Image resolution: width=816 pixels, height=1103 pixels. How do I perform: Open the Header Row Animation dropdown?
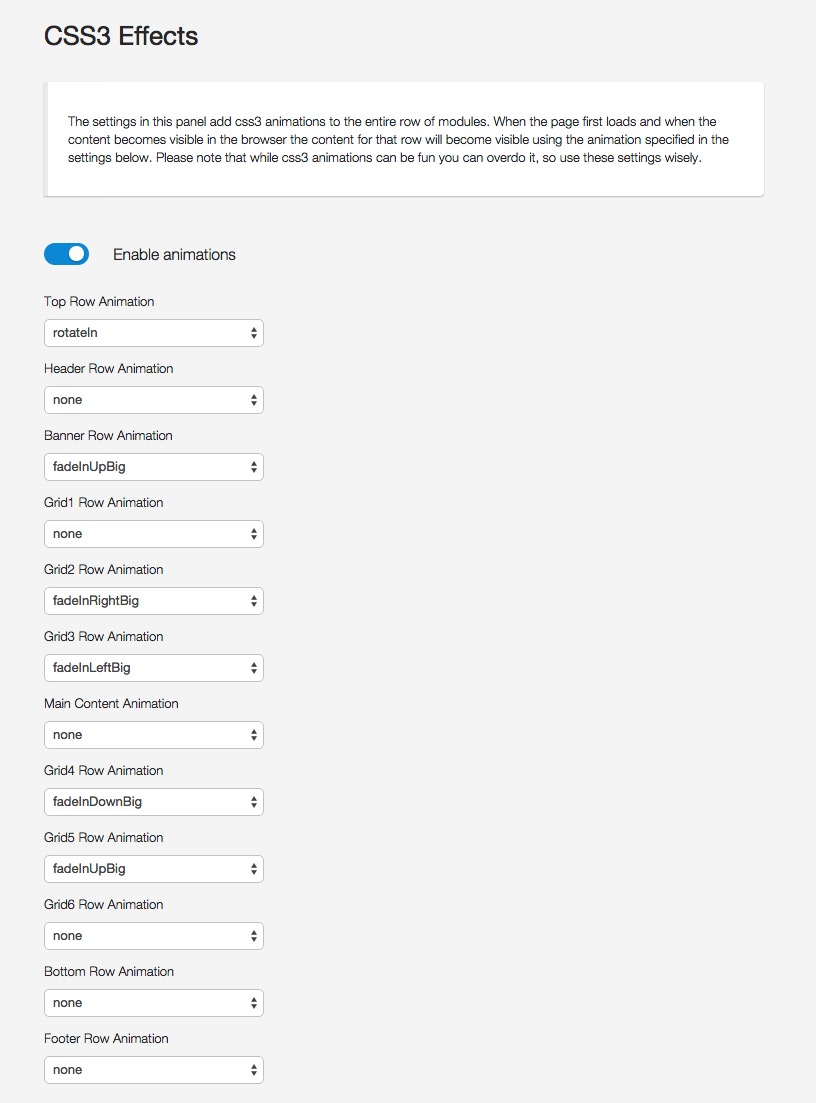point(154,400)
